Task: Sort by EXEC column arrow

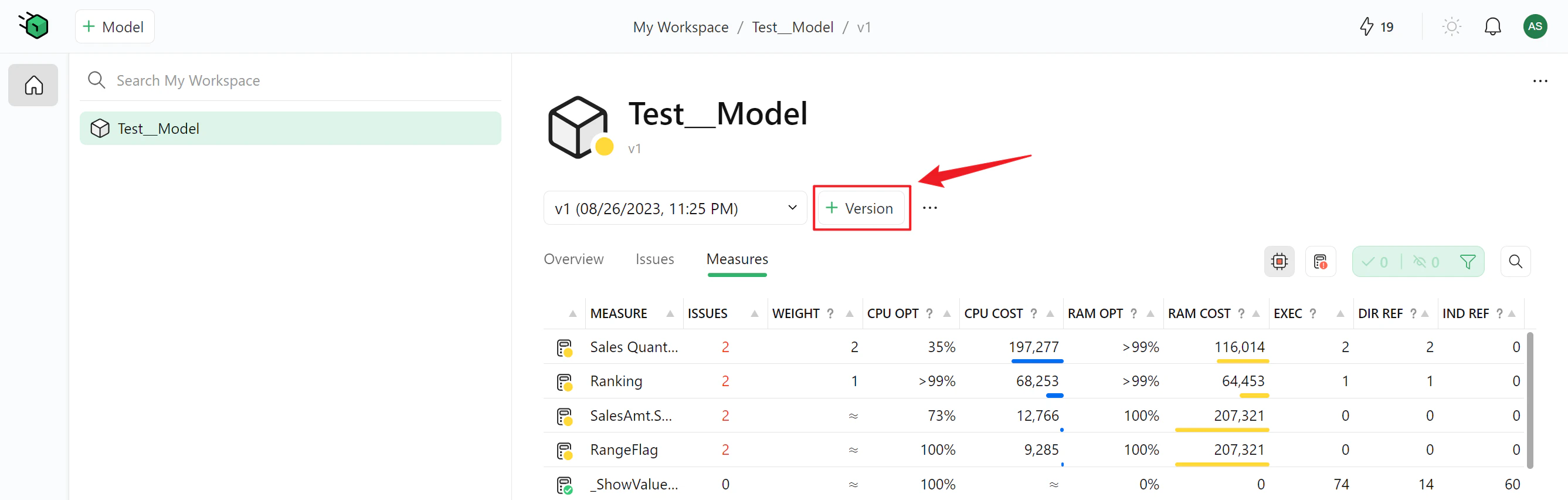Action: pos(1340,314)
